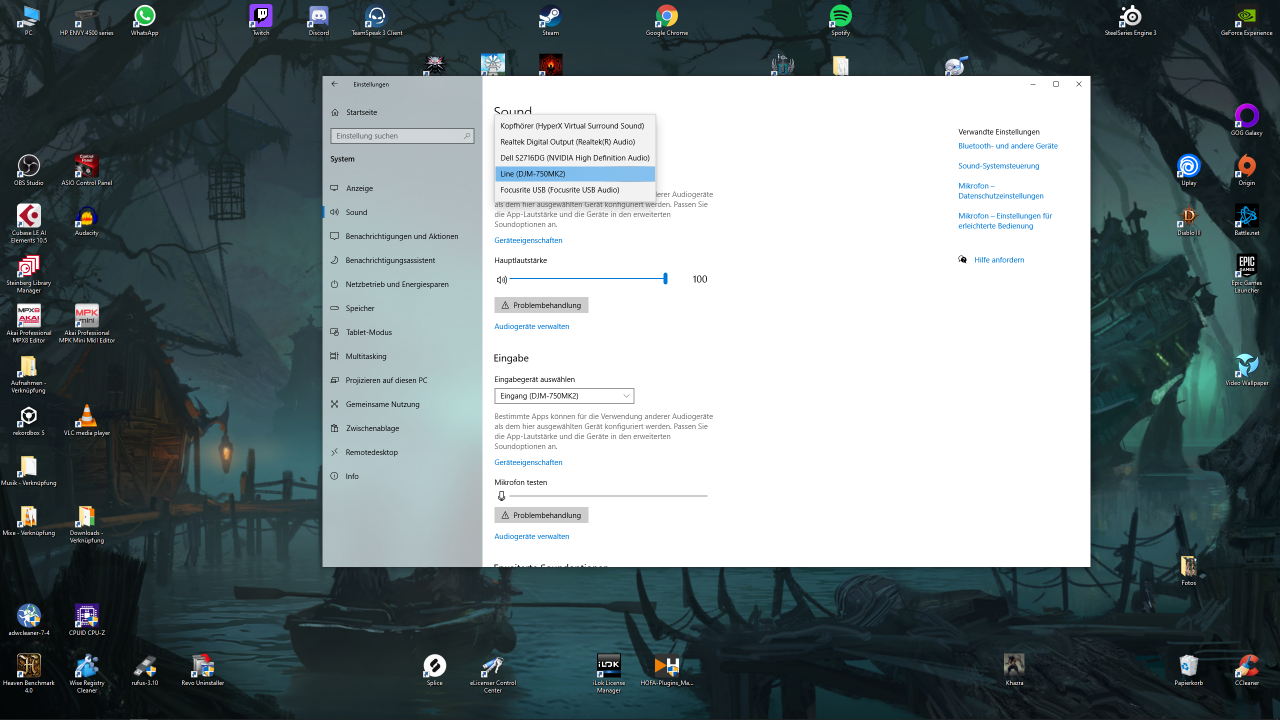The width and height of the screenshot is (1280, 720).
Task: Open TeamSpeak 3 Client icon
Action: coord(377,20)
